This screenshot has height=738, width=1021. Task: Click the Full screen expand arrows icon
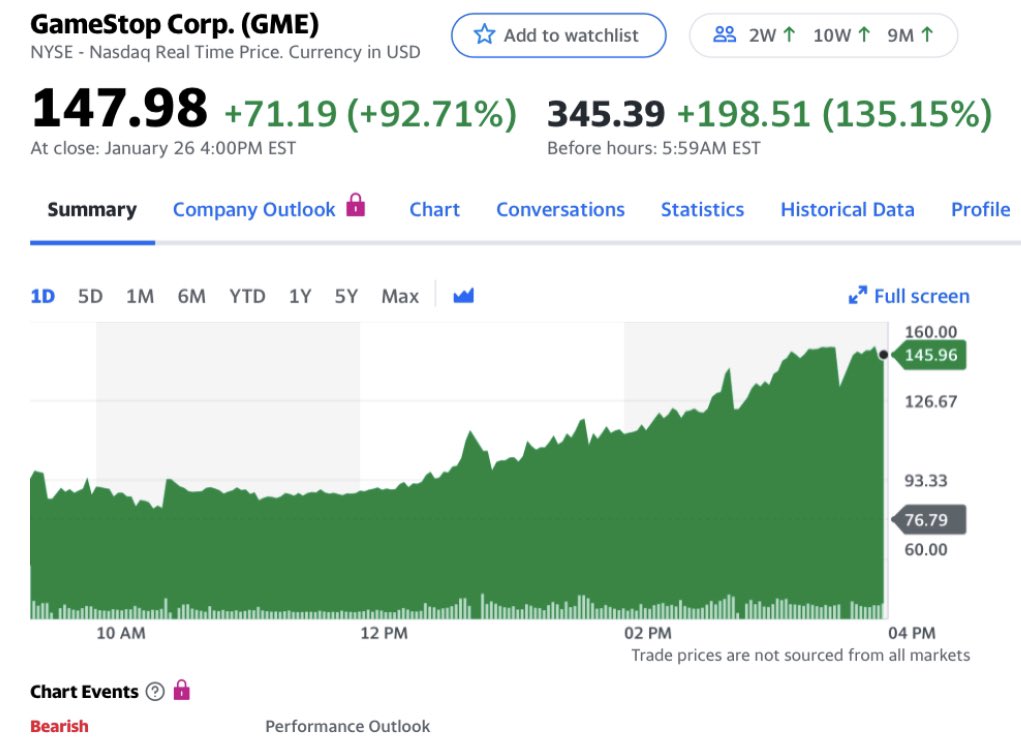[858, 296]
